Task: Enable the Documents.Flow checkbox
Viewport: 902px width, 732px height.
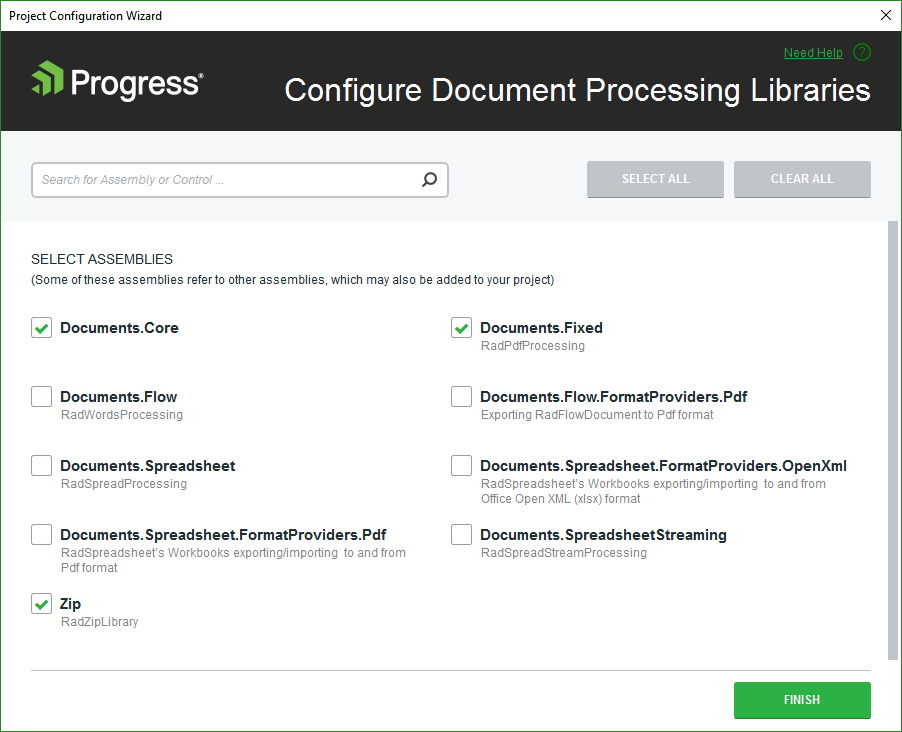Action: [41, 396]
